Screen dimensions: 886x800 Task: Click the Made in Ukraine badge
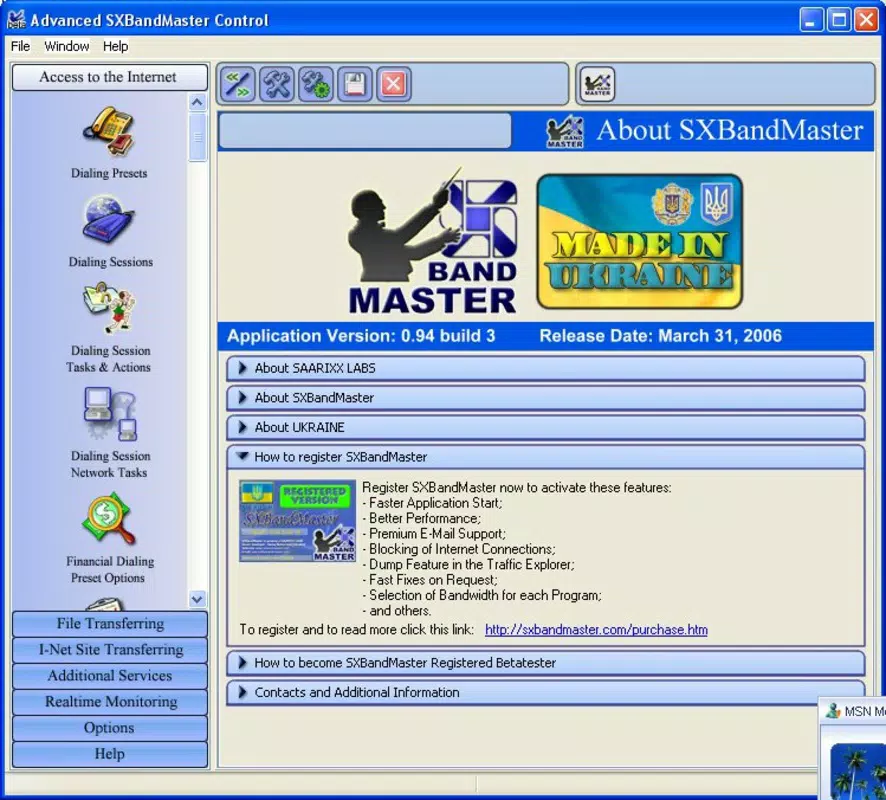639,241
